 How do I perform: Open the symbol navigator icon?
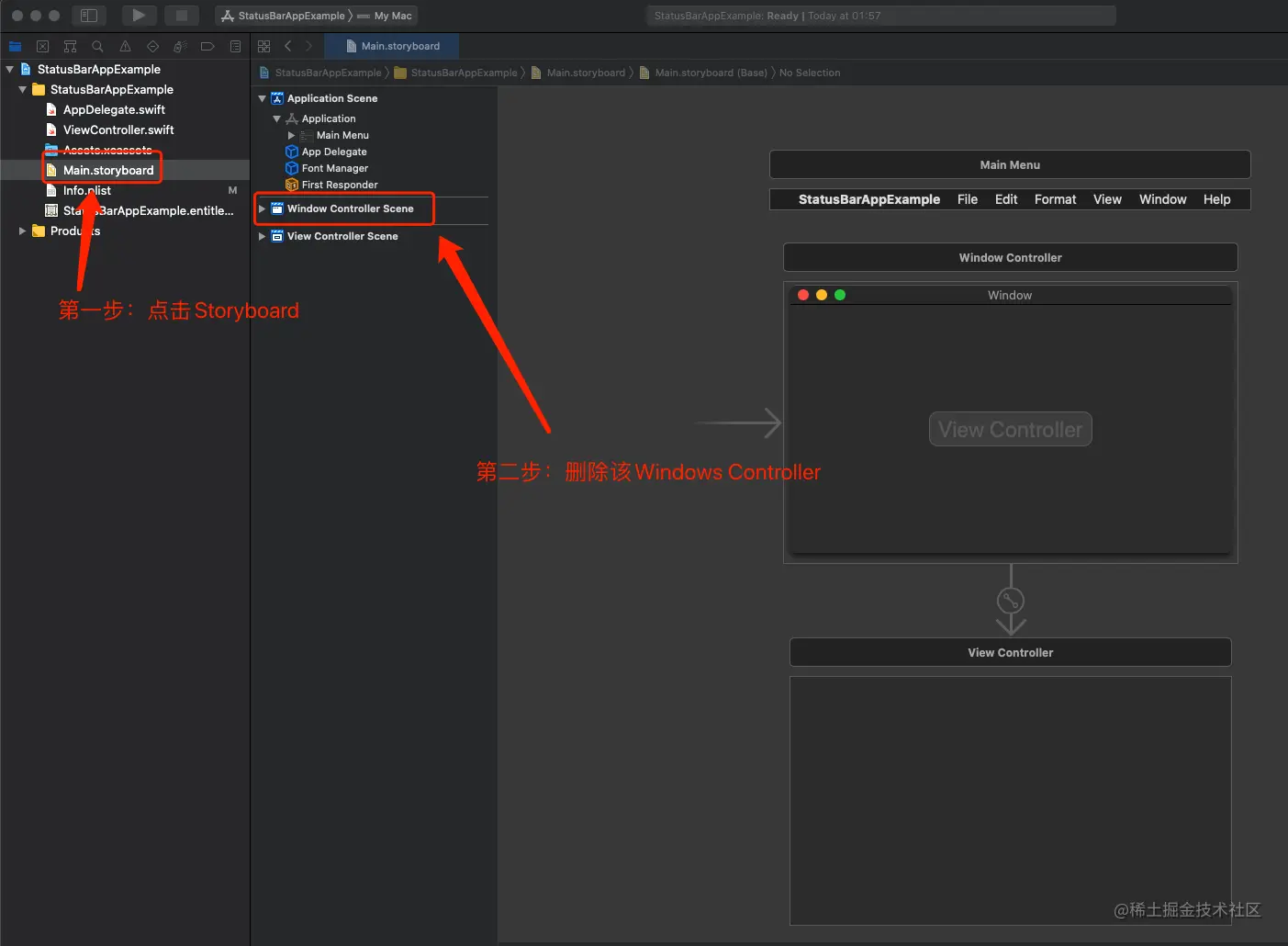coord(70,46)
